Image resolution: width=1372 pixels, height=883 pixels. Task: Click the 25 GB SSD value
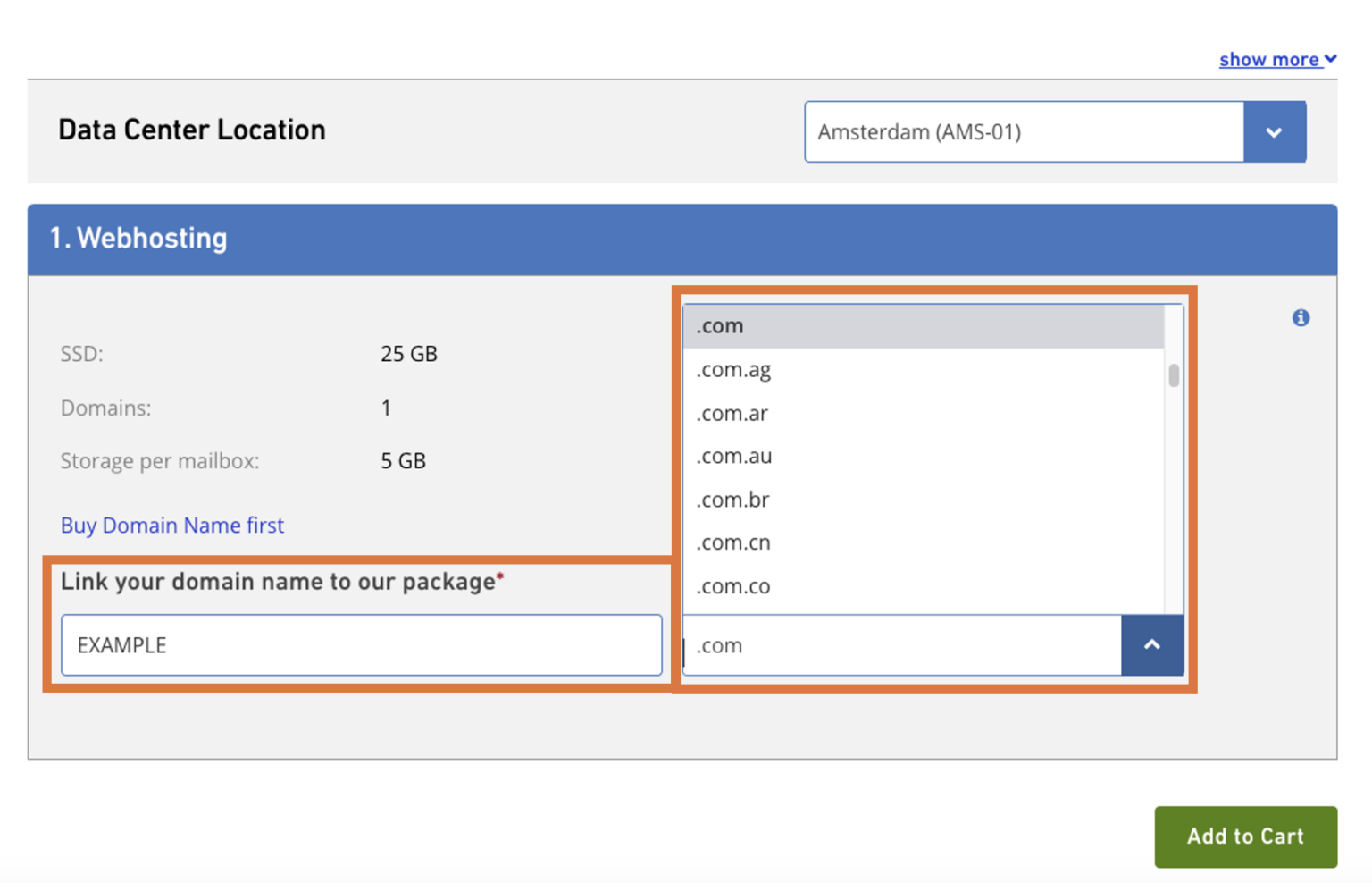tap(409, 354)
